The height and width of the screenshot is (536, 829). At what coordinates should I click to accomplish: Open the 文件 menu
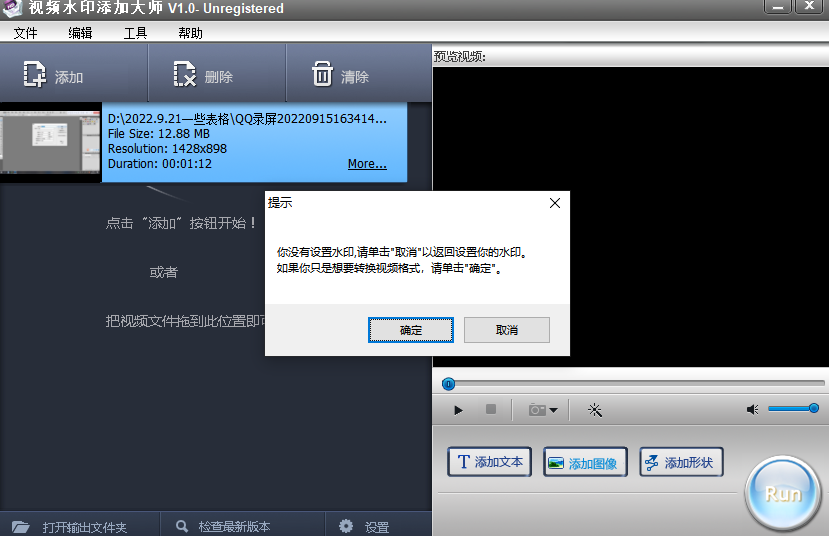[25, 33]
